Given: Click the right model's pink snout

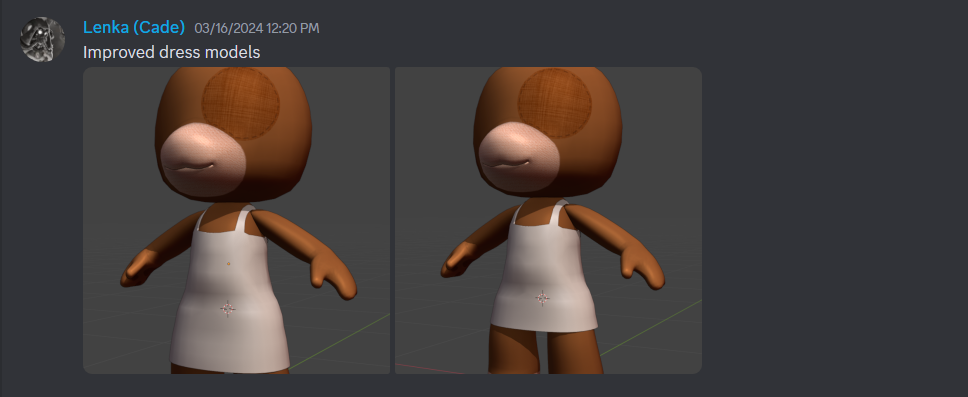Looking at the screenshot, I should 520,157.
